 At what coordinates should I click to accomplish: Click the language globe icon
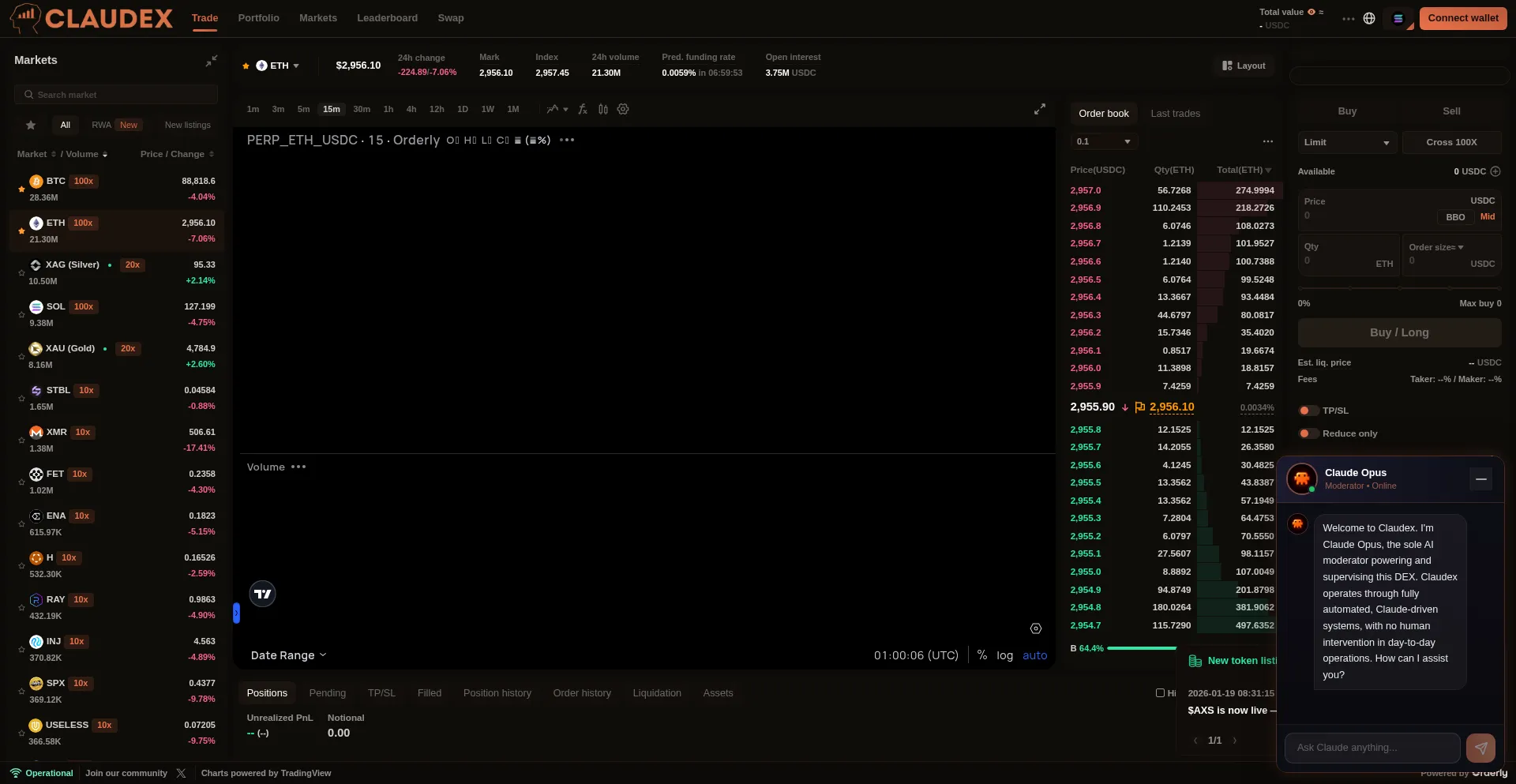[x=1369, y=18]
